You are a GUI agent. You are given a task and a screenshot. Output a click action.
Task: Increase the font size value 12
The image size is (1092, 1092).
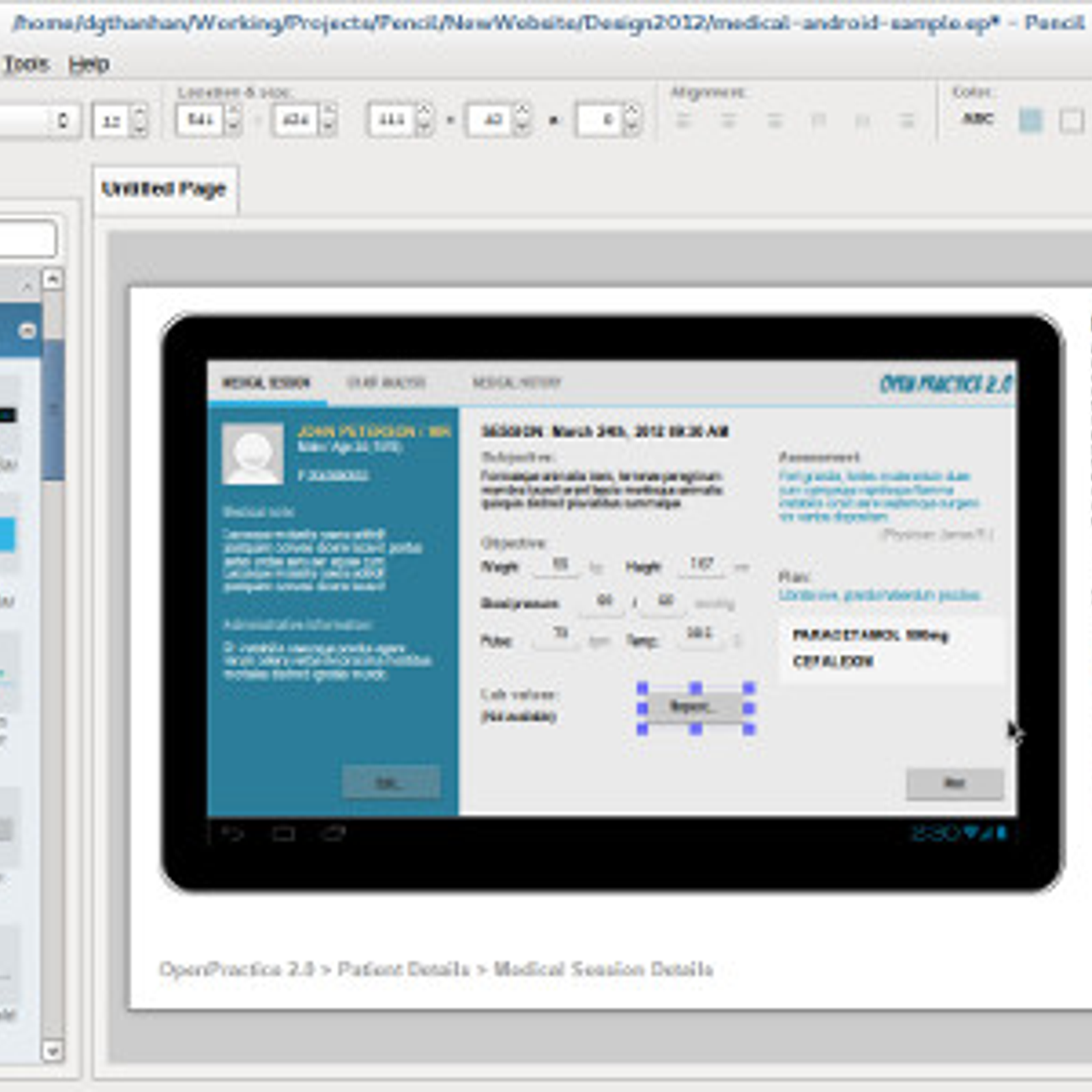[139, 112]
